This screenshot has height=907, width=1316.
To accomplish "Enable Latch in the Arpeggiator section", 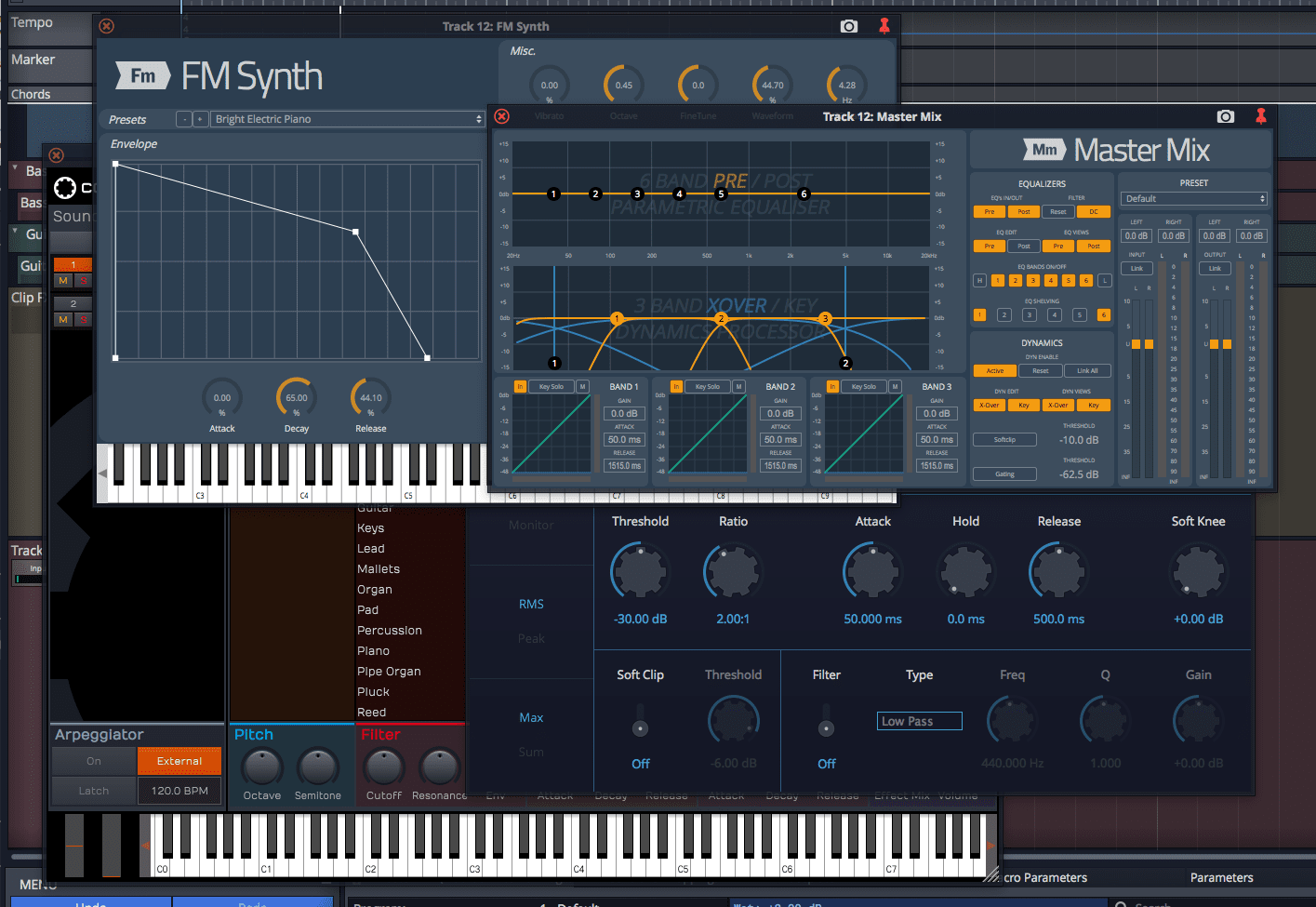I will coord(93,790).
